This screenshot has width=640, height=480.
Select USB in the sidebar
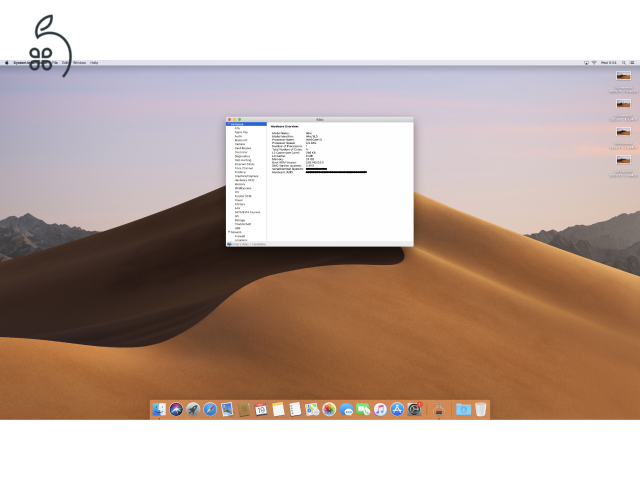click(x=238, y=228)
